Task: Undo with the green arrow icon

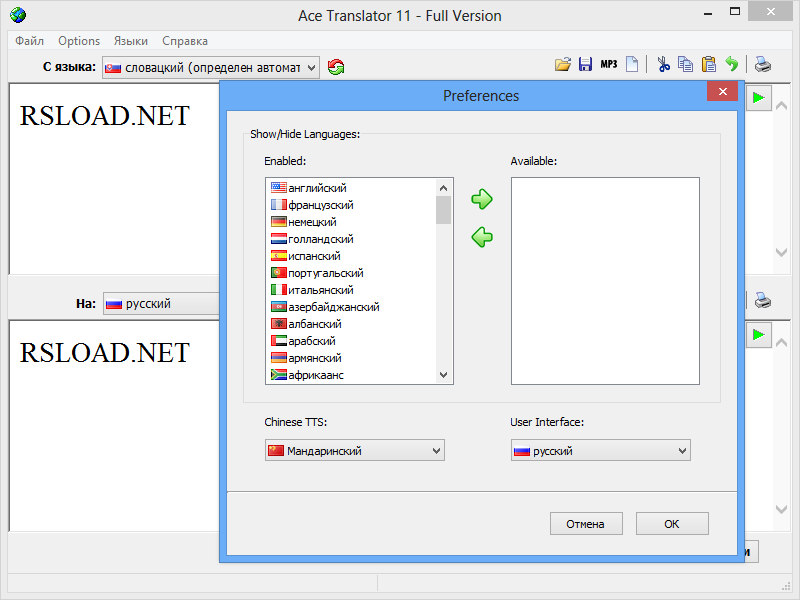Action: click(x=732, y=64)
